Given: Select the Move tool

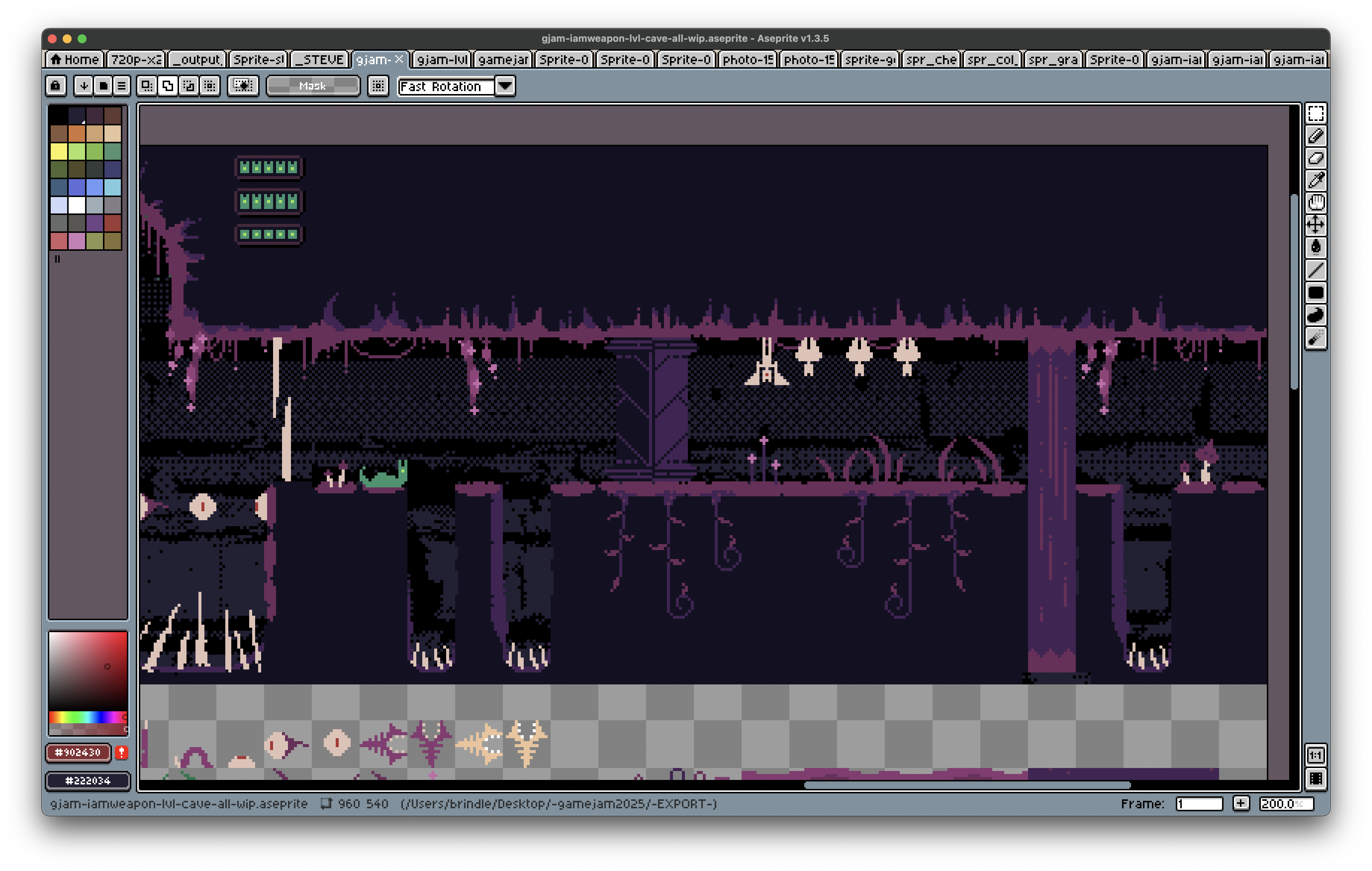Looking at the screenshot, I should tap(1316, 225).
